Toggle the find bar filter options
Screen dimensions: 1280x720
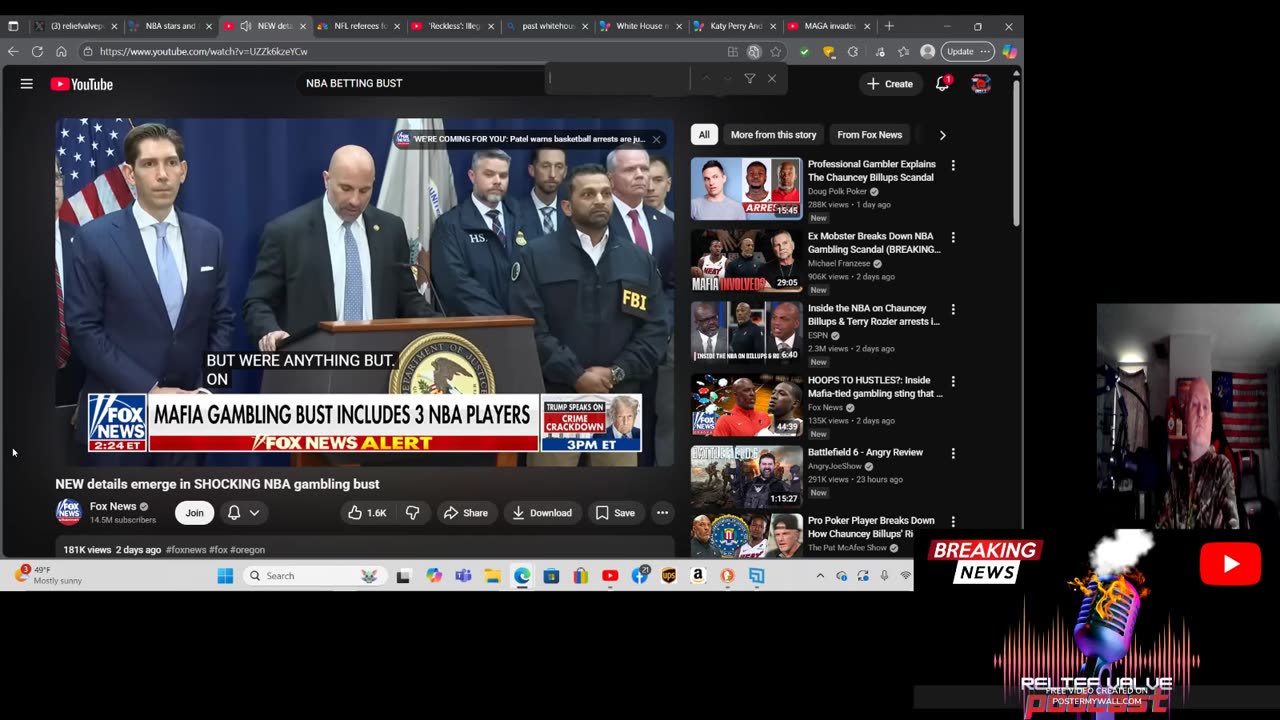coord(749,78)
